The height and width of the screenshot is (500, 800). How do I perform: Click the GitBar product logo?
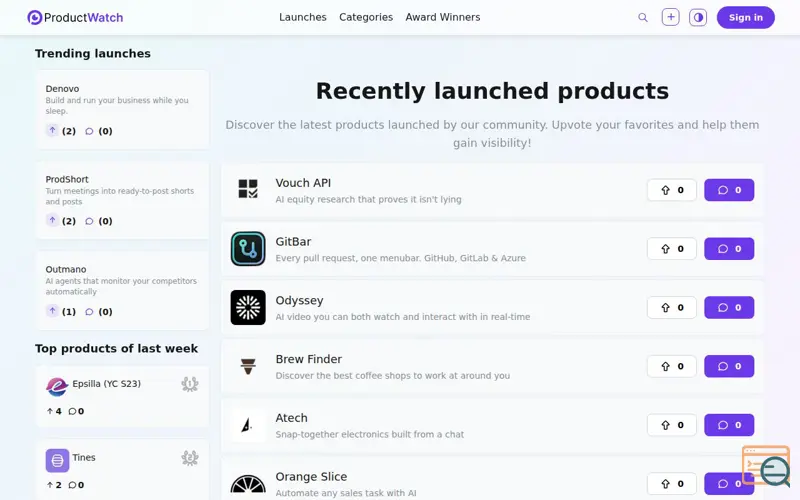(248, 249)
